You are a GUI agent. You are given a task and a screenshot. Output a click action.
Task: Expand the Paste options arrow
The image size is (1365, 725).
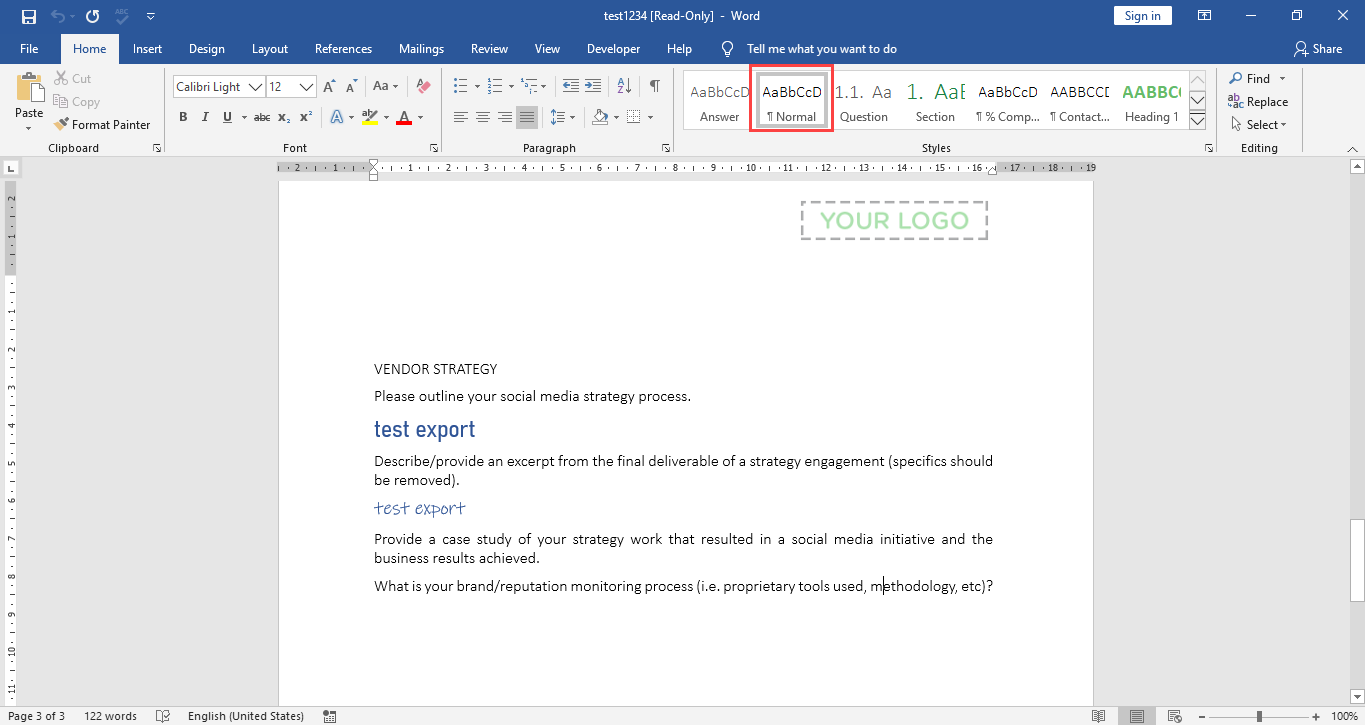pyautogui.click(x=29, y=126)
